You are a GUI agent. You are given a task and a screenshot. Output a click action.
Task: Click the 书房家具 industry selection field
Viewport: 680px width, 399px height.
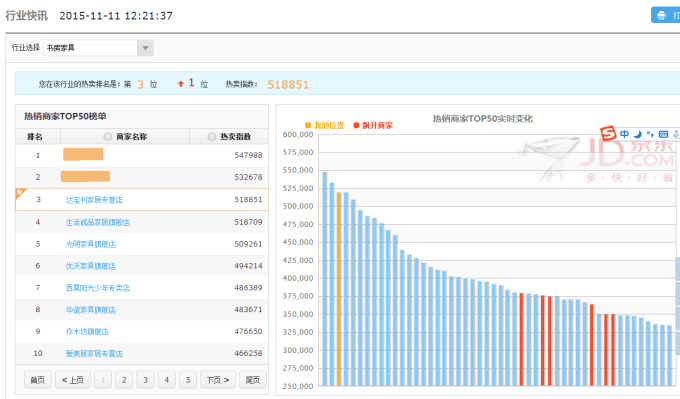[90, 48]
